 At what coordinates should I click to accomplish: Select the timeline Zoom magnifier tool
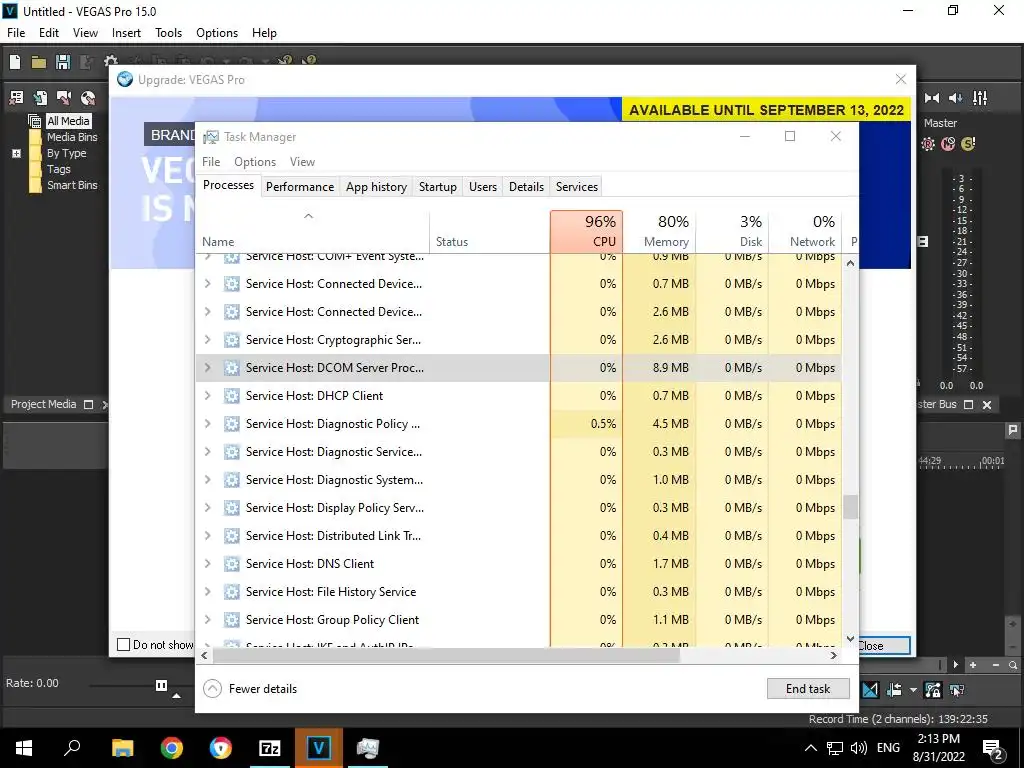point(1013,665)
